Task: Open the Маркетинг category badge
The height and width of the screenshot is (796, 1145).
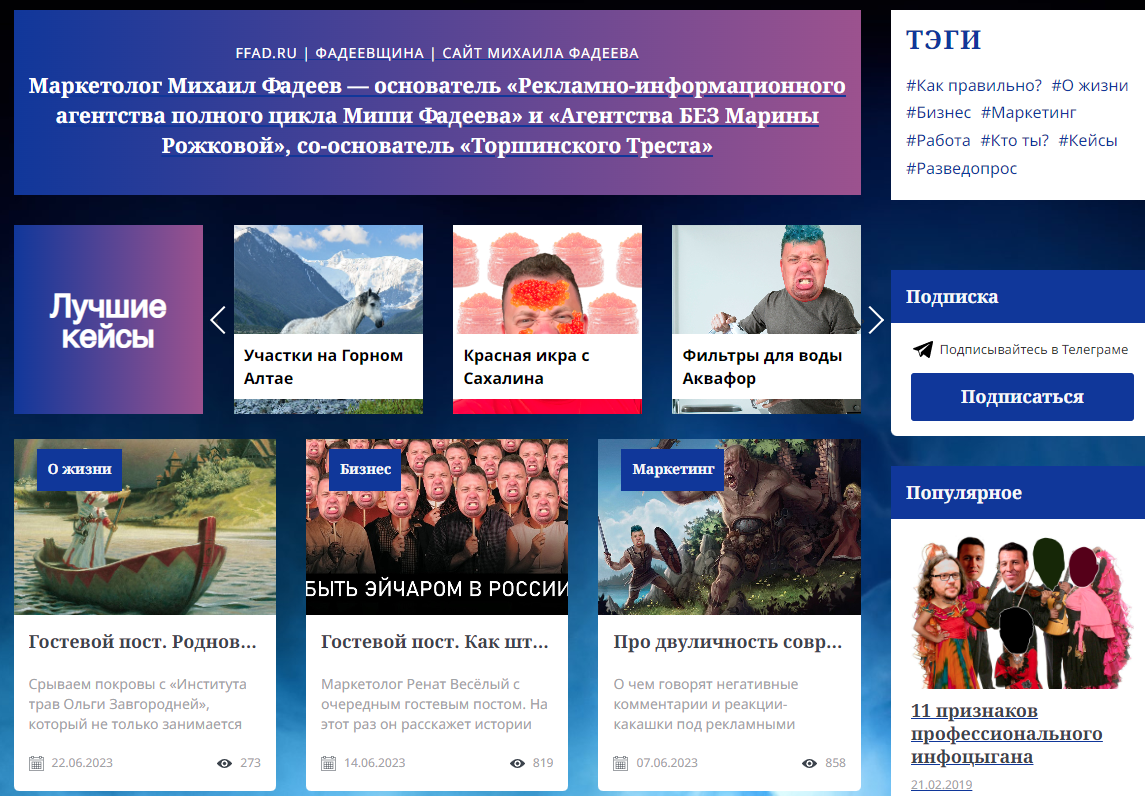Action: coord(673,469)
